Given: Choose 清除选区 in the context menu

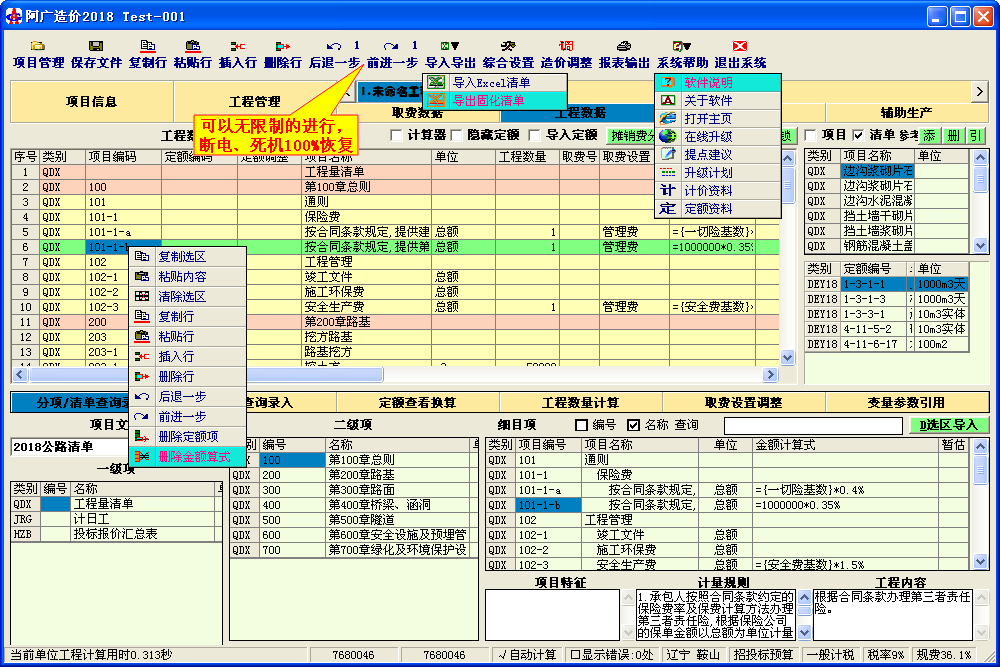Looking at the screenshot, I should tap(188, 297).
